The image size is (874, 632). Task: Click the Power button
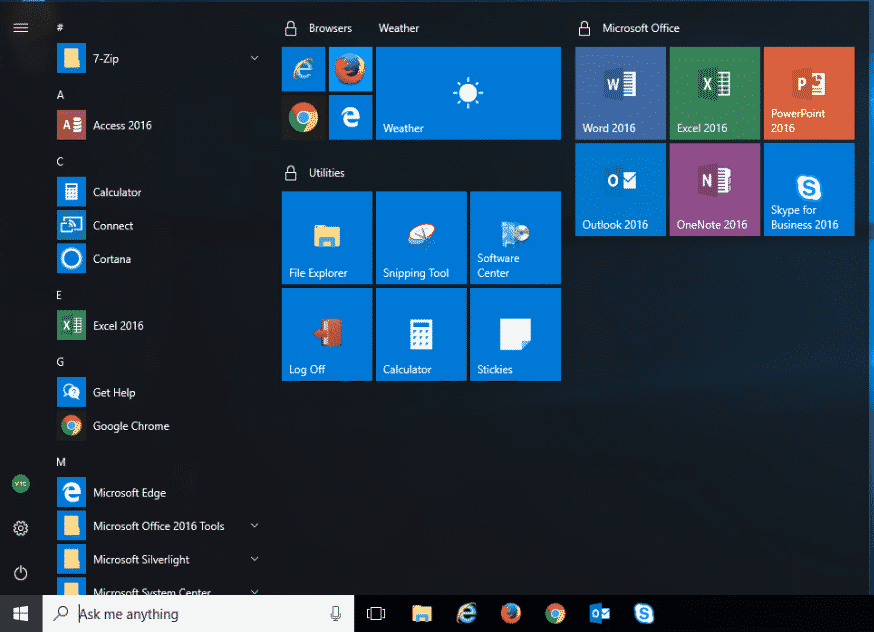click(x=21, y=573)
